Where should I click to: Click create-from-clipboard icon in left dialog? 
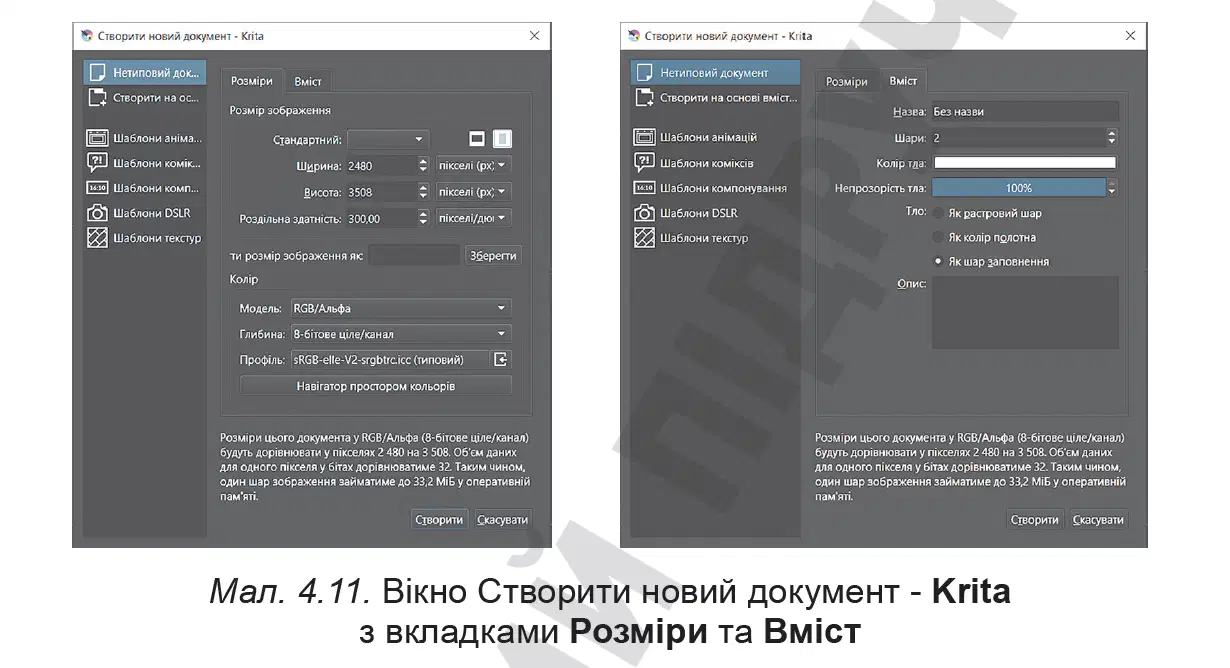tap(97, 97)
